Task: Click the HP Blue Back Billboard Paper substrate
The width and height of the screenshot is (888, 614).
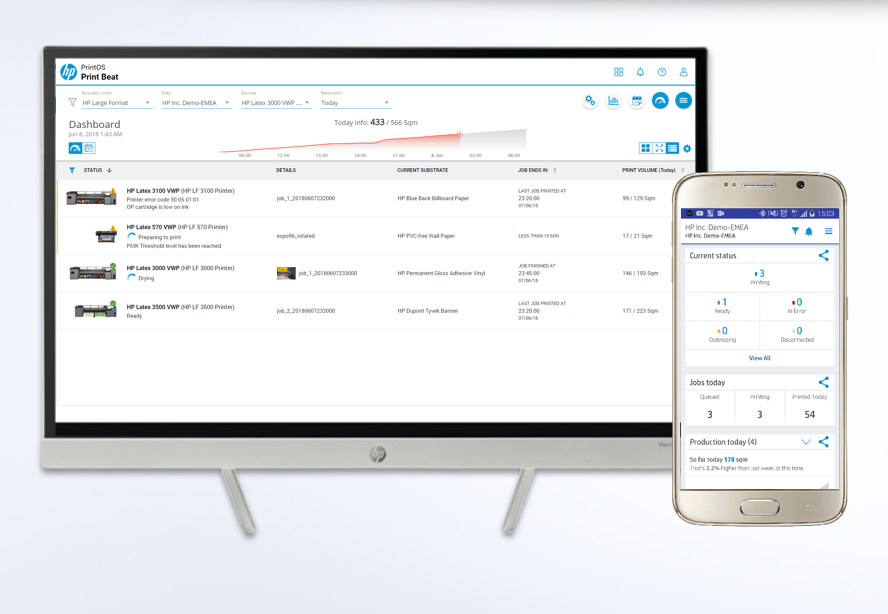Action: (x=433, y=198)
